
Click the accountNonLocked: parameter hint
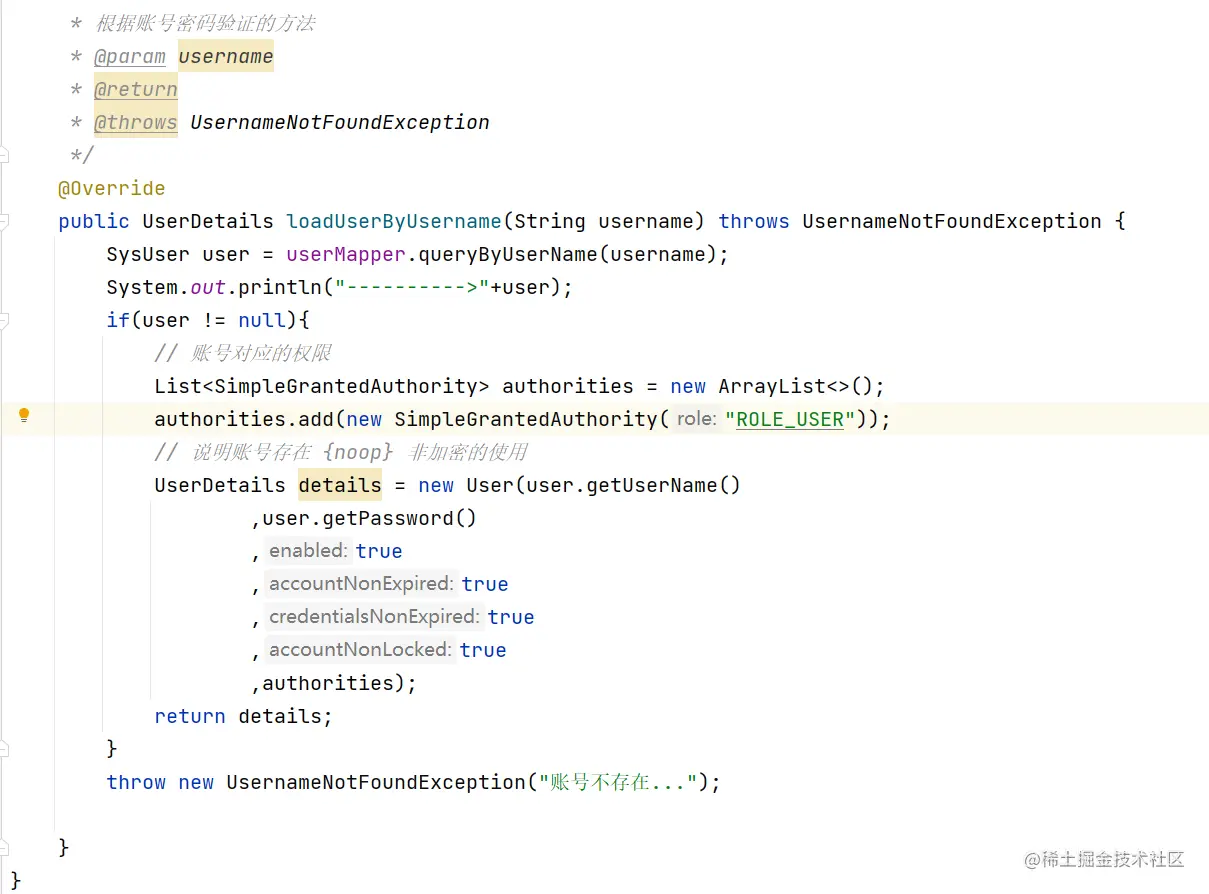click(x=360, y=650)
